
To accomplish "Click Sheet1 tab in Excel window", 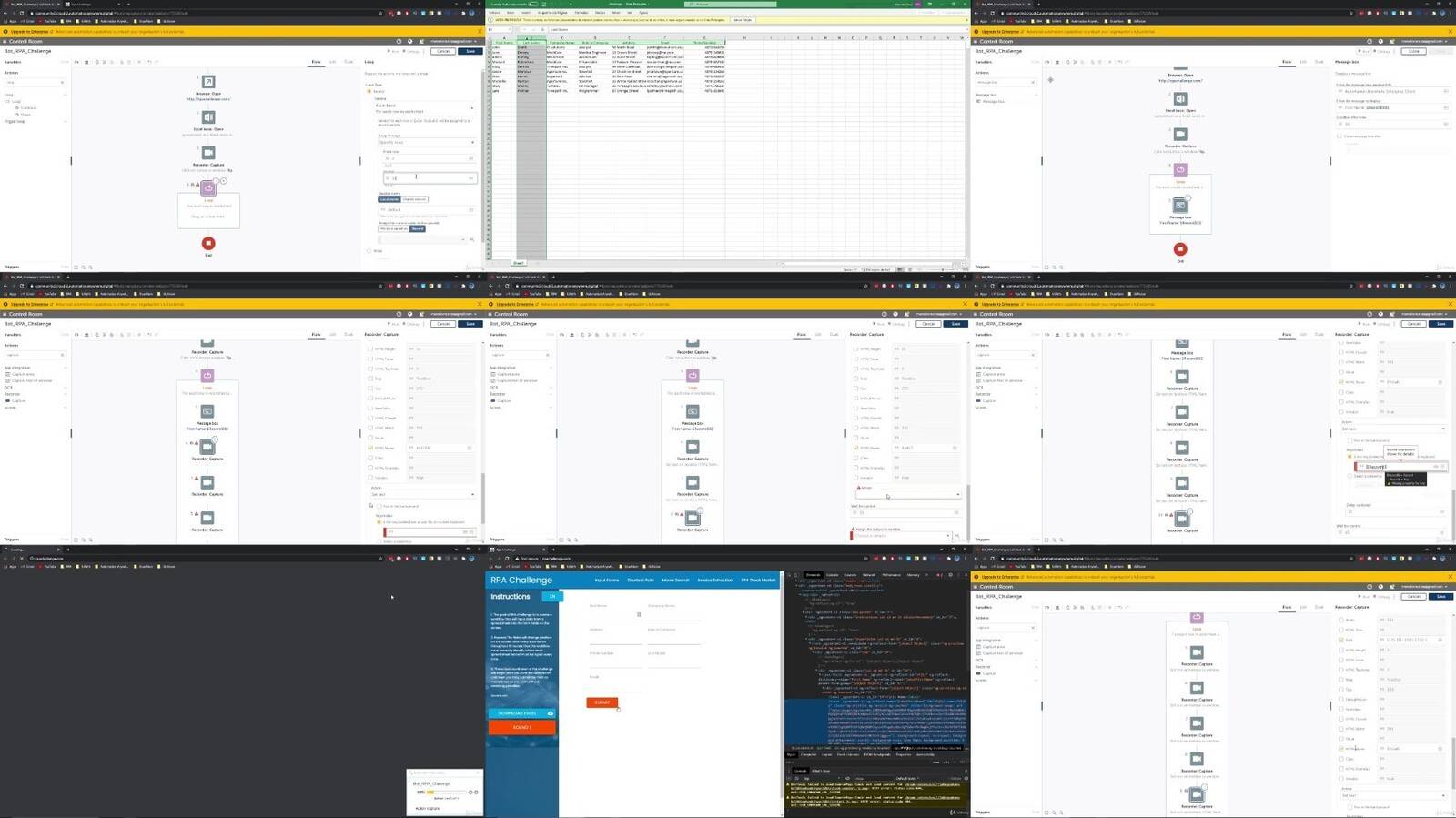I will (519, 263).
